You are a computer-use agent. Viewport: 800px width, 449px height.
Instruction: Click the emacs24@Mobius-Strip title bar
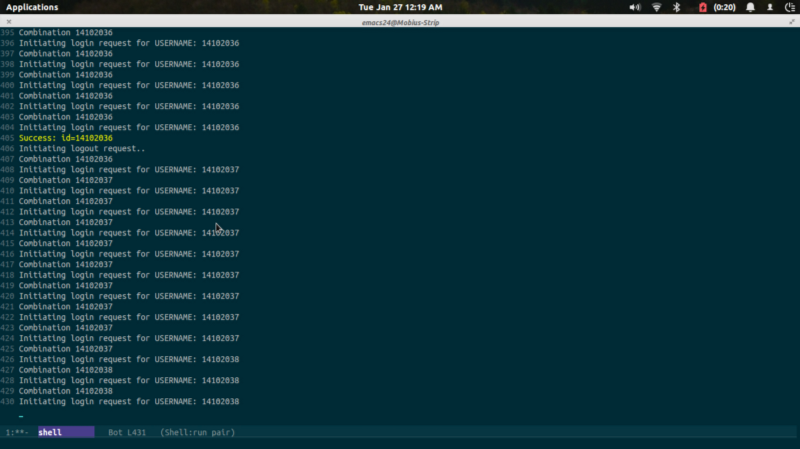point(400,22)
